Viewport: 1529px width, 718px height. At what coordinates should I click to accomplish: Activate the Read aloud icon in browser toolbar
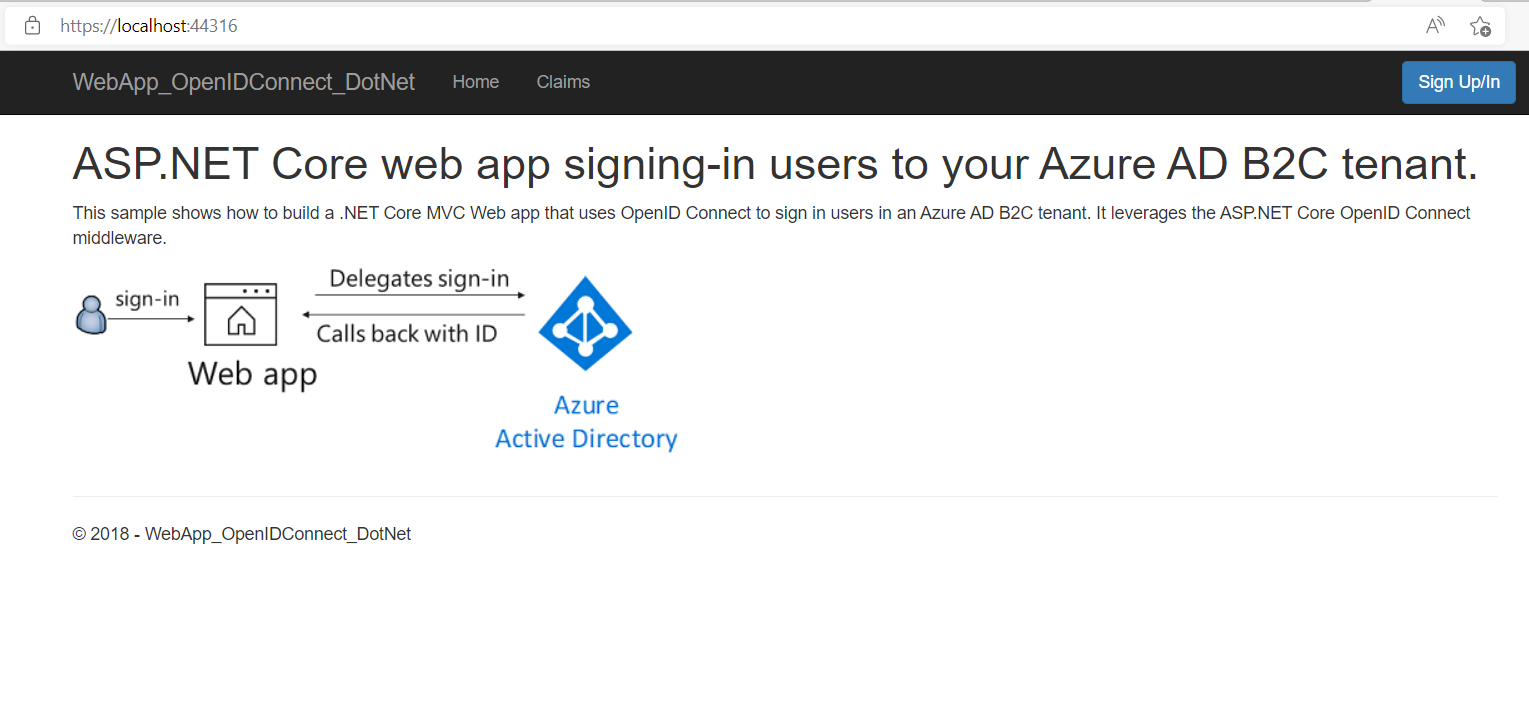1434,26
